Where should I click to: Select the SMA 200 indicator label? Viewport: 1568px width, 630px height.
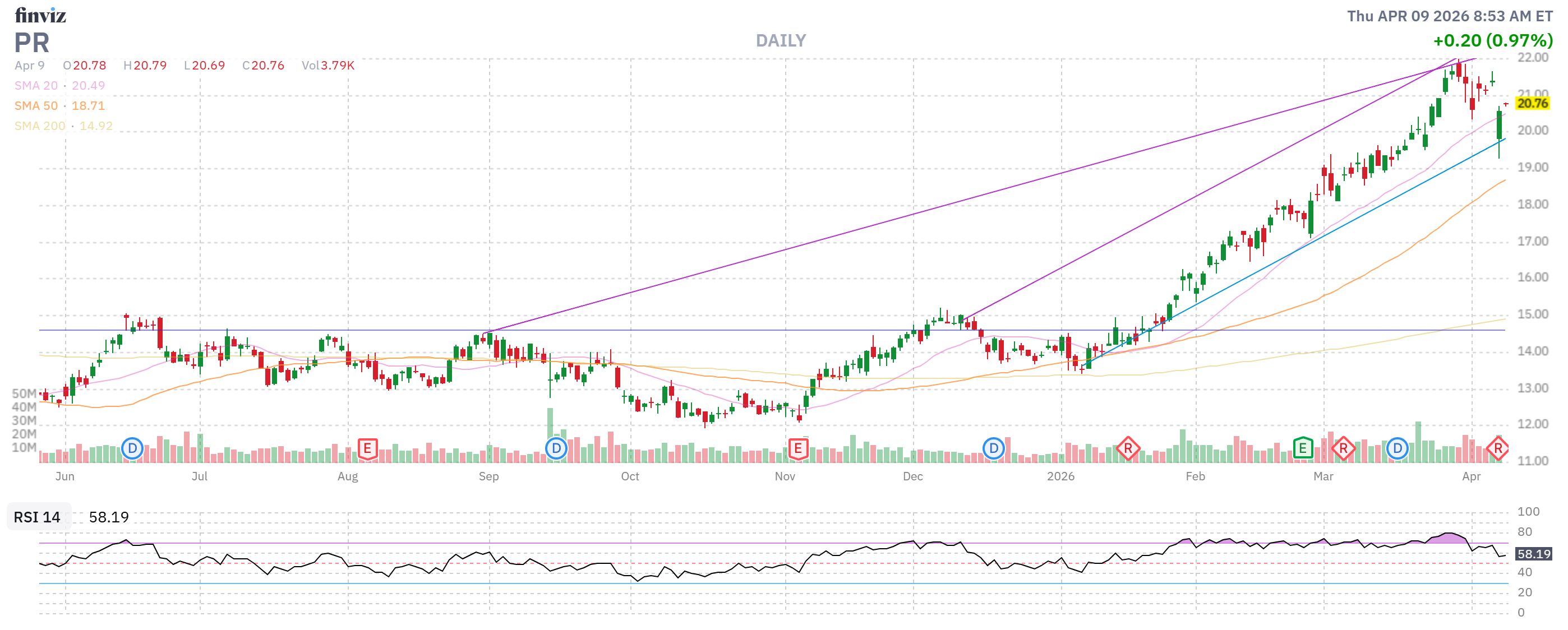point(40,126)
